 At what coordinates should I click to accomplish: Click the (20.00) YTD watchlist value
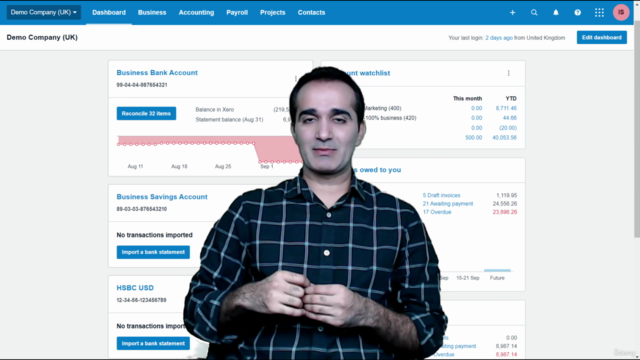click(508, 128)
